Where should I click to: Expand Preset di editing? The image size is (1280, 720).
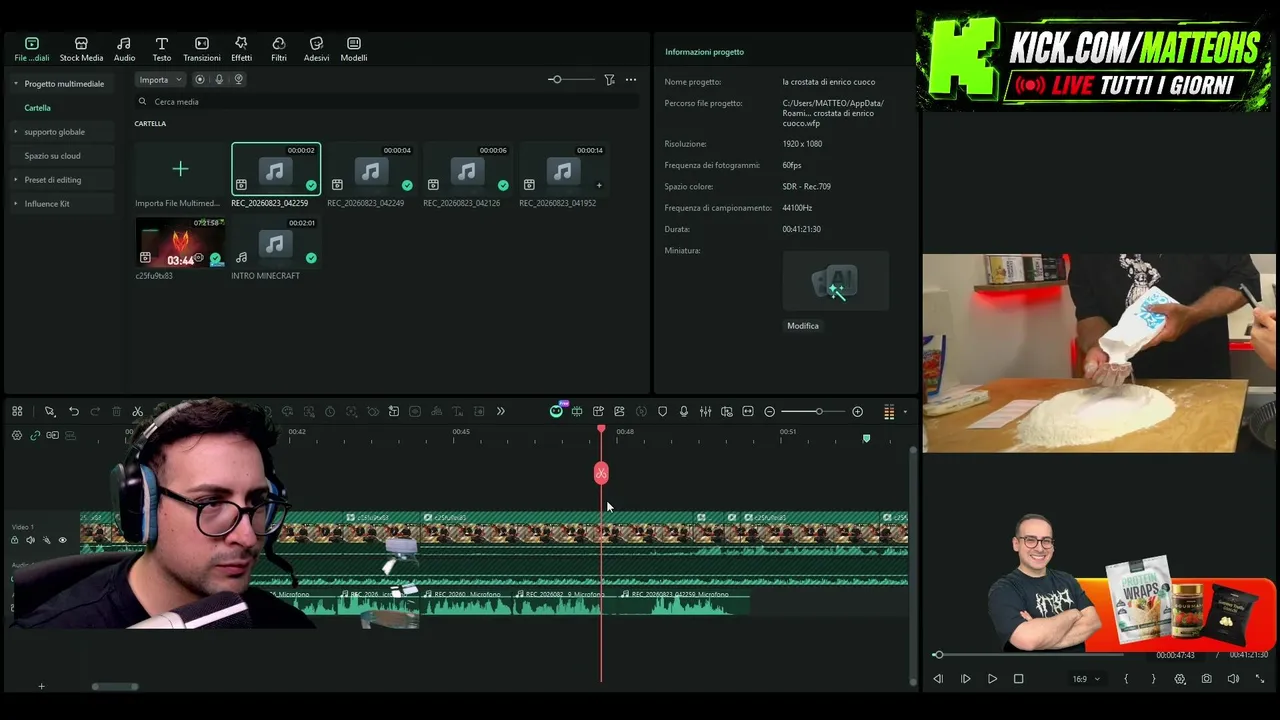15,180
